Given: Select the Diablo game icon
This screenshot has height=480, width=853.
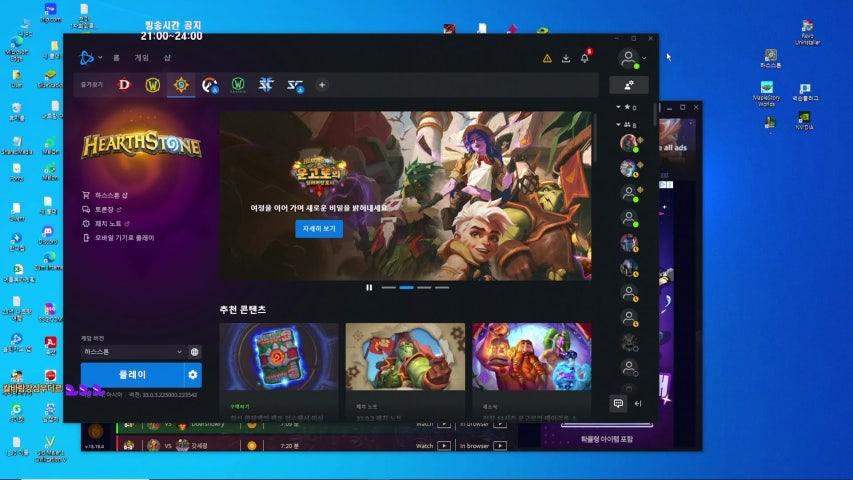Looking at the screenshot, I should pos(124,85).
